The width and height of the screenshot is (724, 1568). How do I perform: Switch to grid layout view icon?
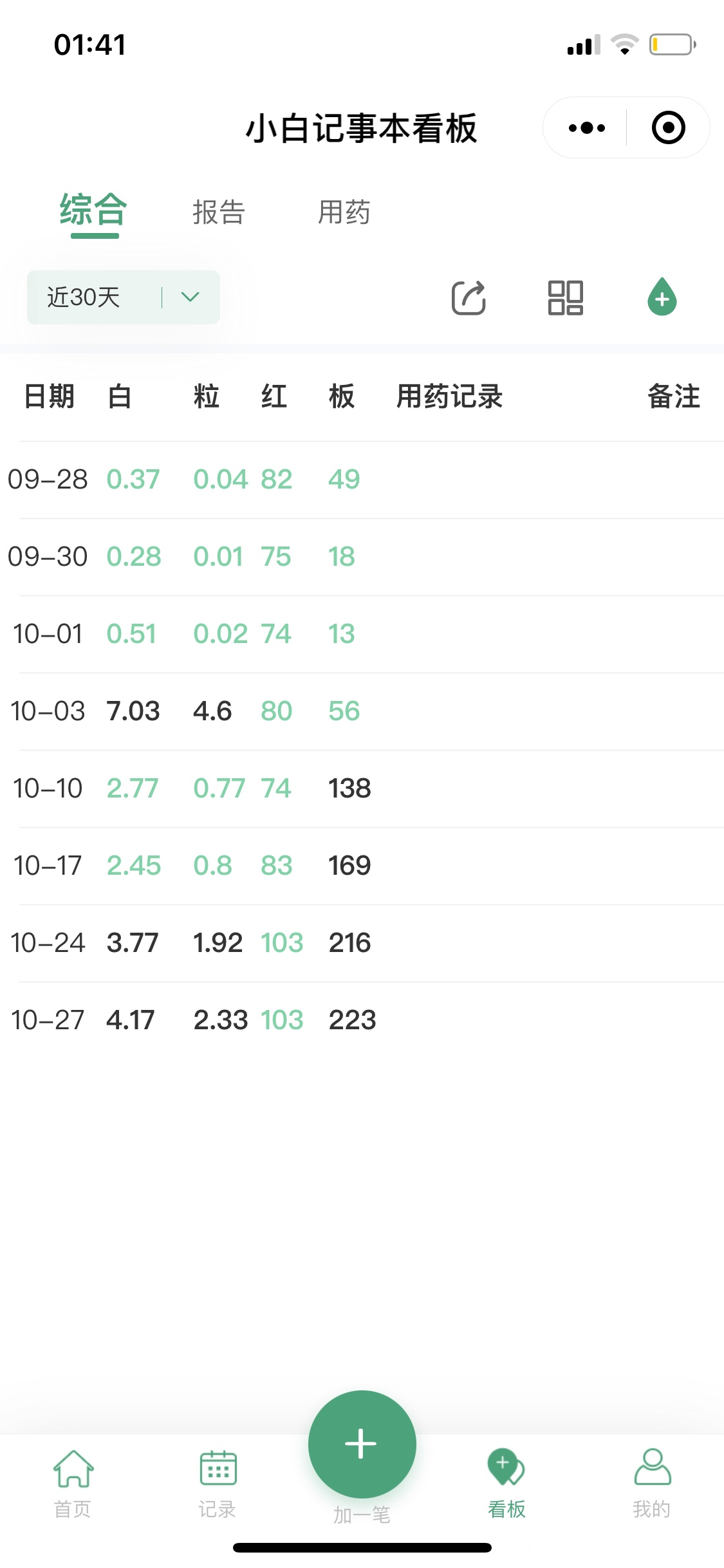click(565, 298)
